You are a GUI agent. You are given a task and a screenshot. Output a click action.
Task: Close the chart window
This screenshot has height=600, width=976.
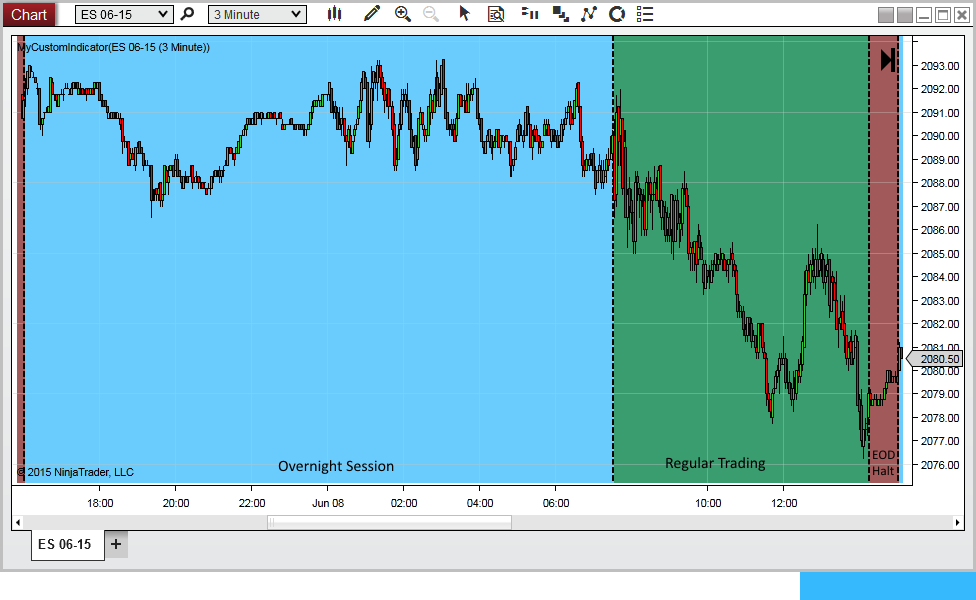[x=962, y=15]
